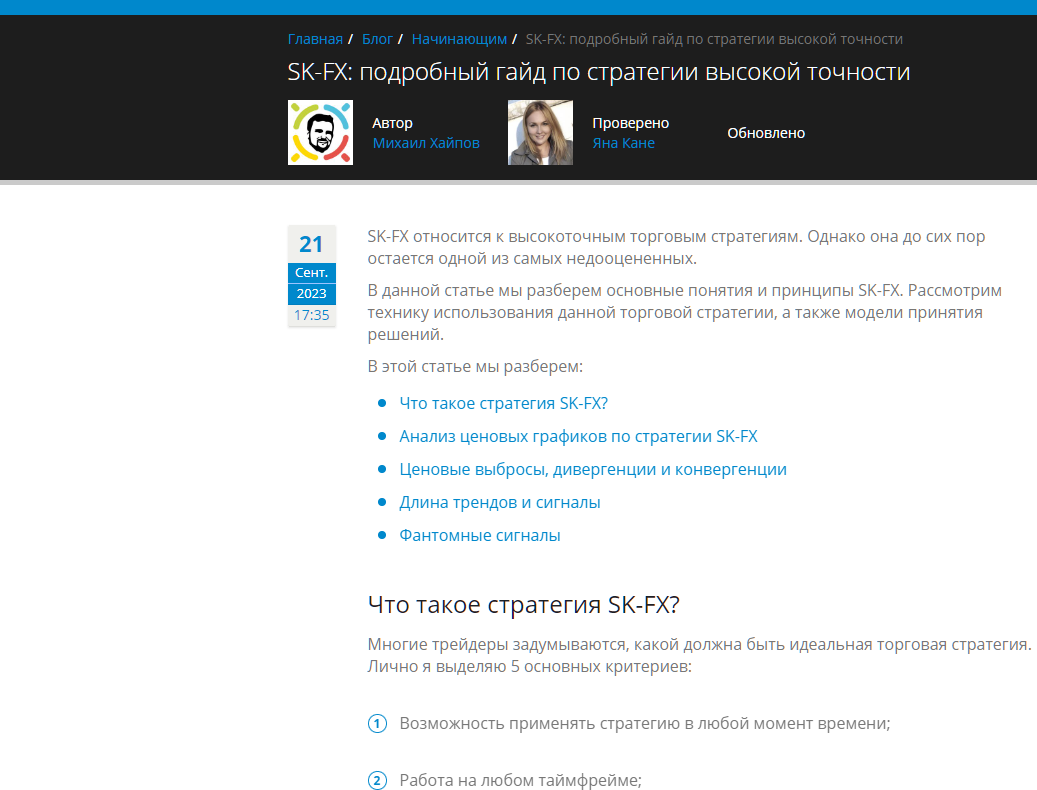1037x790 pixels.
Task: Open the Главная breadcrumb link
Action: tap(315, 39)
